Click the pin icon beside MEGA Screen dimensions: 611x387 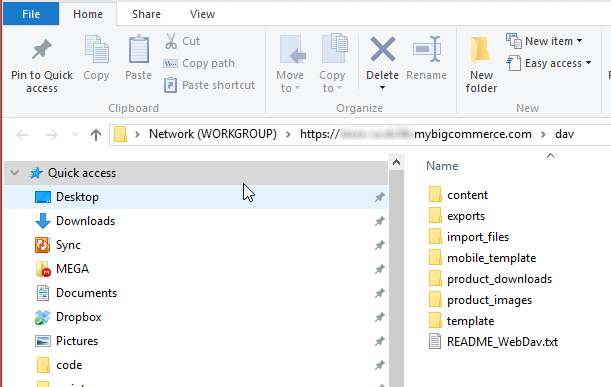pyautogui.click(x=380, y=269)
